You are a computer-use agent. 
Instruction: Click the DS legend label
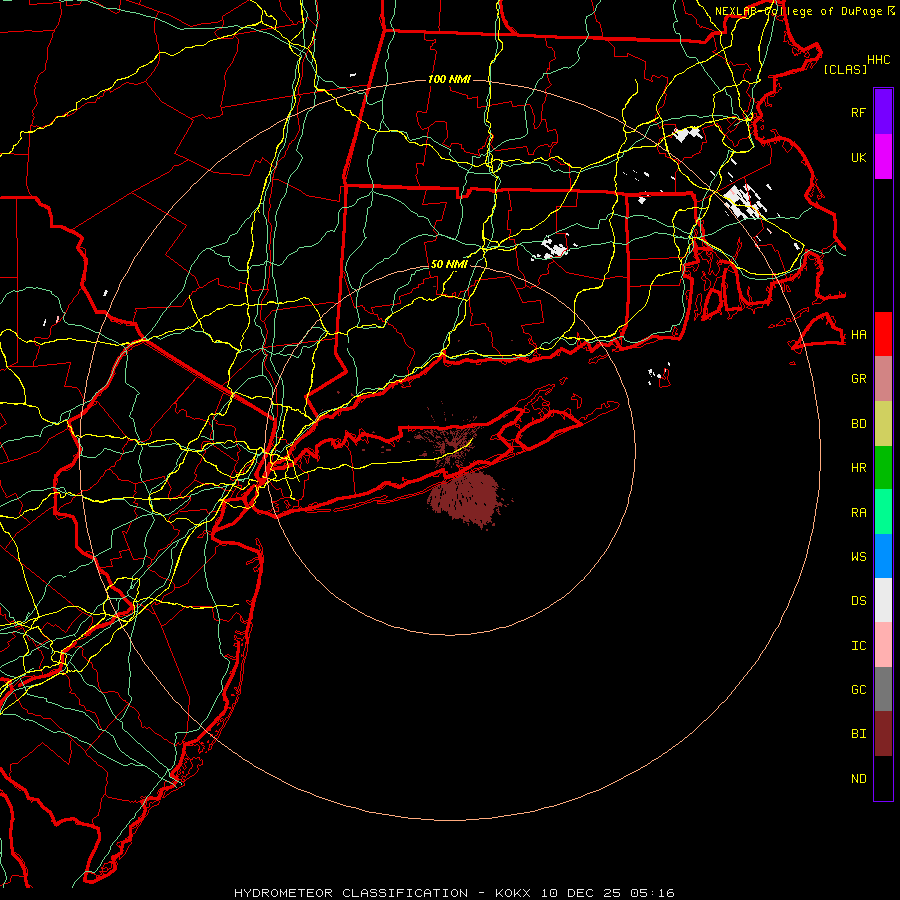tap(858, 601)
